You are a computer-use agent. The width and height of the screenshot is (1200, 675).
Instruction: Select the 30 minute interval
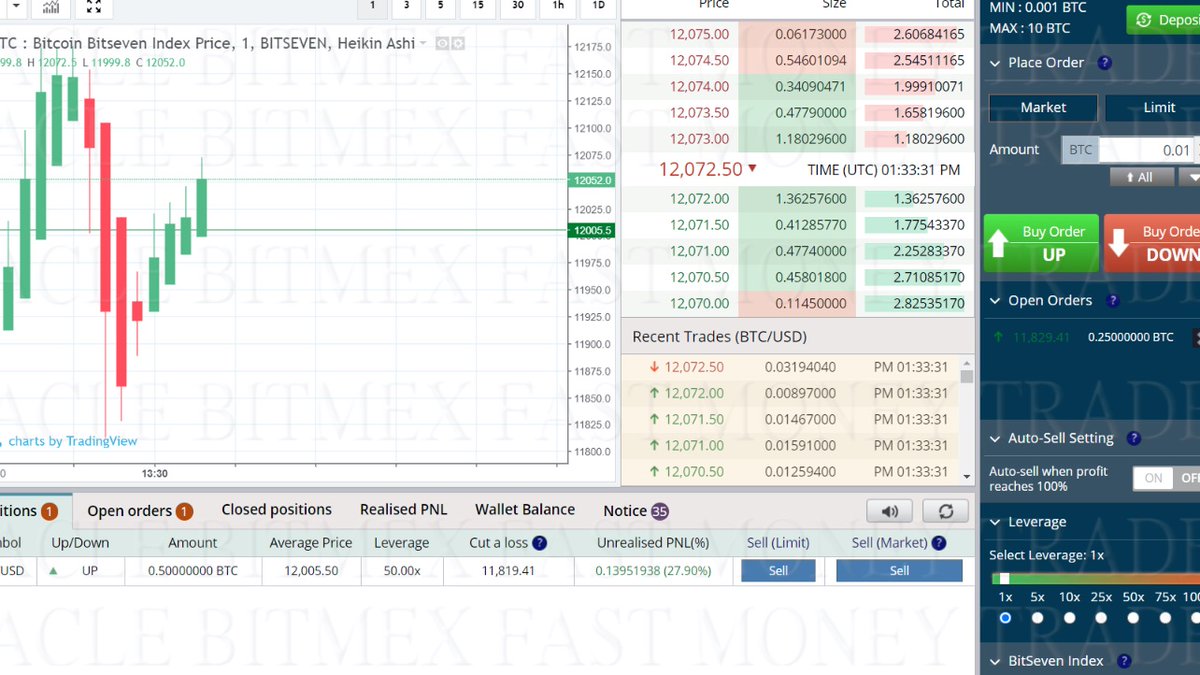518,6
